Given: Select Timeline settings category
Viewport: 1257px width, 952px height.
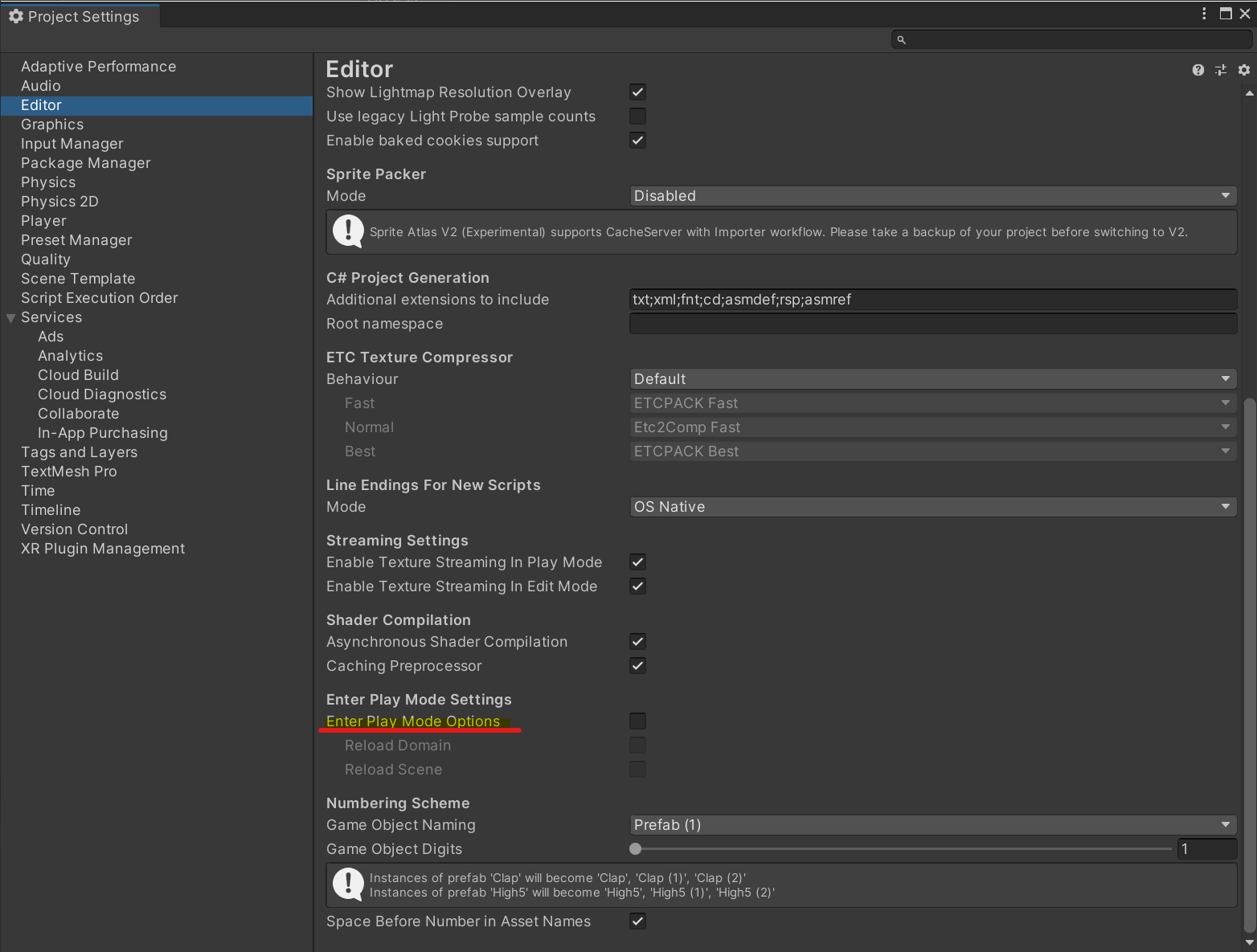Looking at the screenshot, I should (51, 510).
